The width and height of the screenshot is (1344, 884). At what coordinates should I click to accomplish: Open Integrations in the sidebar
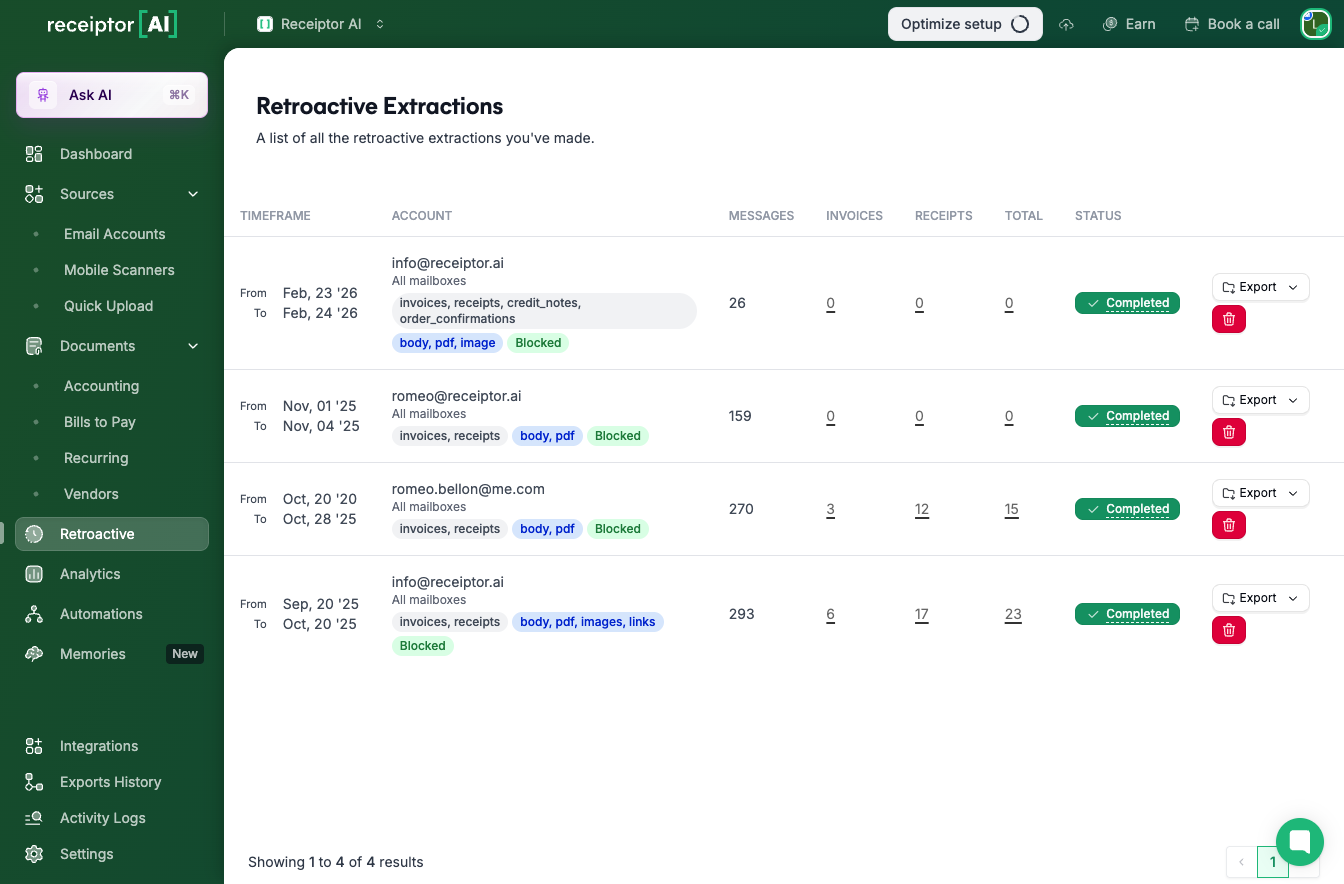pyautogui.click(x=99, y=746)
